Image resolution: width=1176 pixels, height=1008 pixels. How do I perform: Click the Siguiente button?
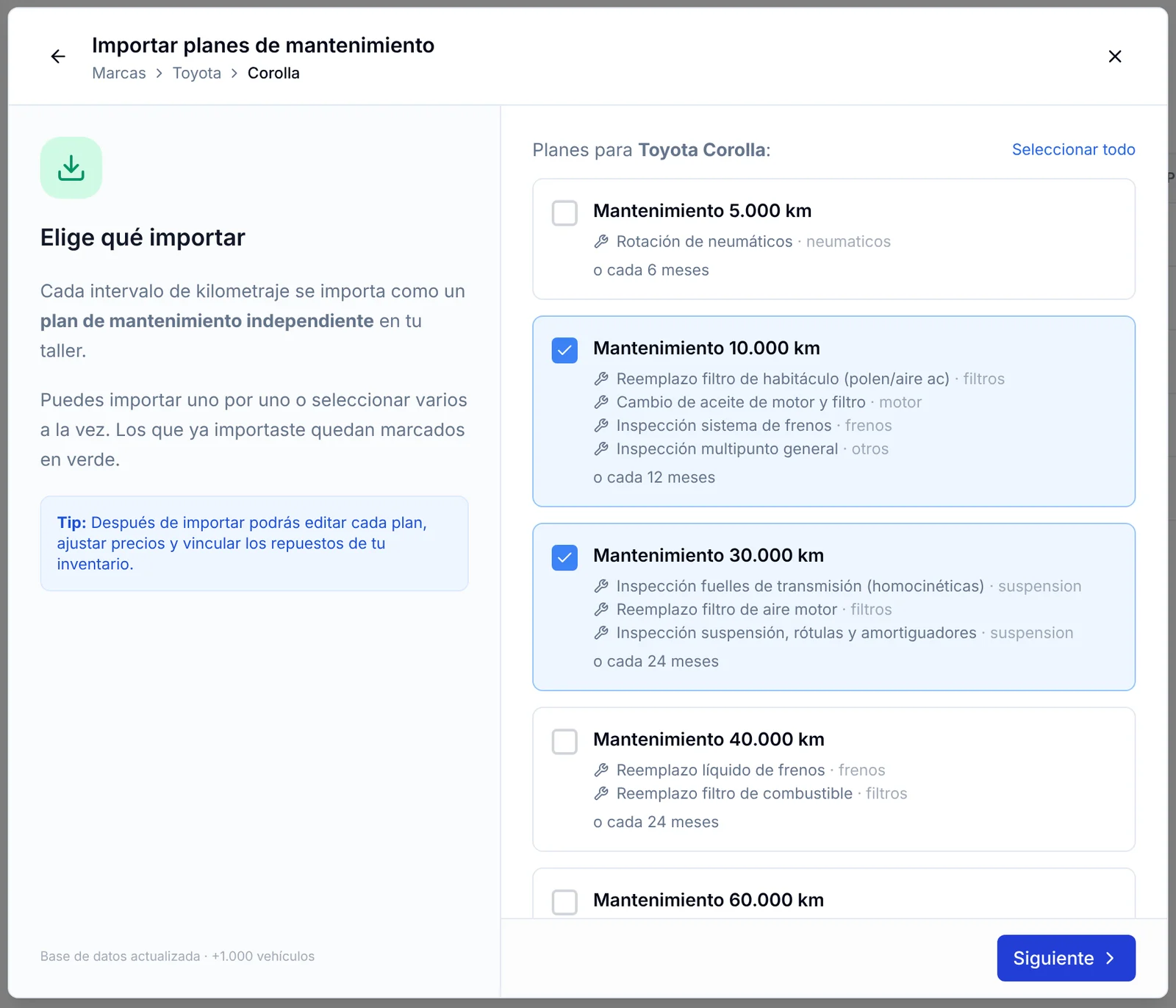coord(1066,958)
